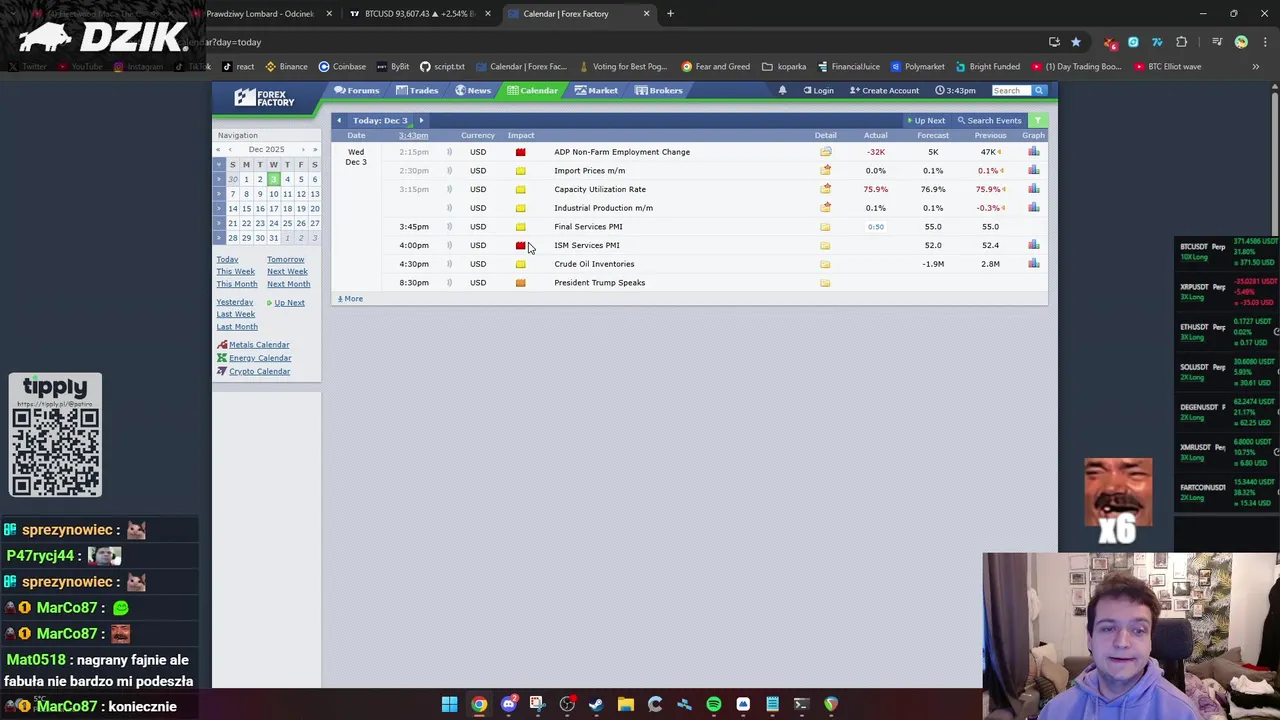The height and width of the screenshot is (720, 1280).
Task: Toggle alert for Crude Oil Inventories row
Action: point(449,264)
